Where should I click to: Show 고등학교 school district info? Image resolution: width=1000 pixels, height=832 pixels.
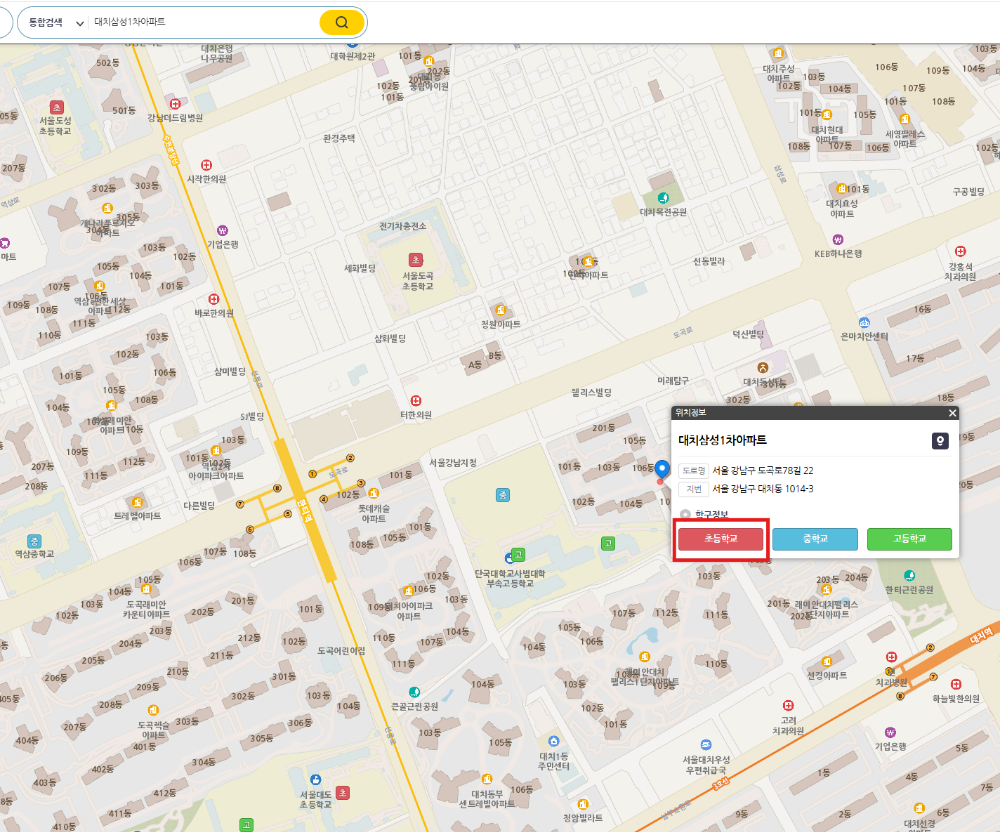tap(909, 539)
